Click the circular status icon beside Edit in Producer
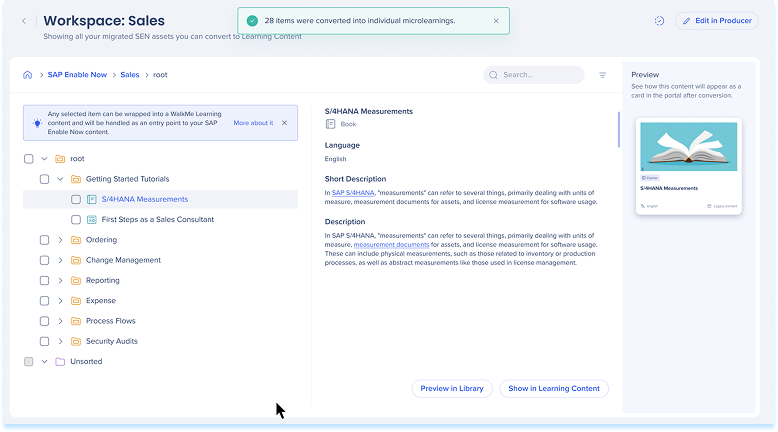 tap(660, 21)
